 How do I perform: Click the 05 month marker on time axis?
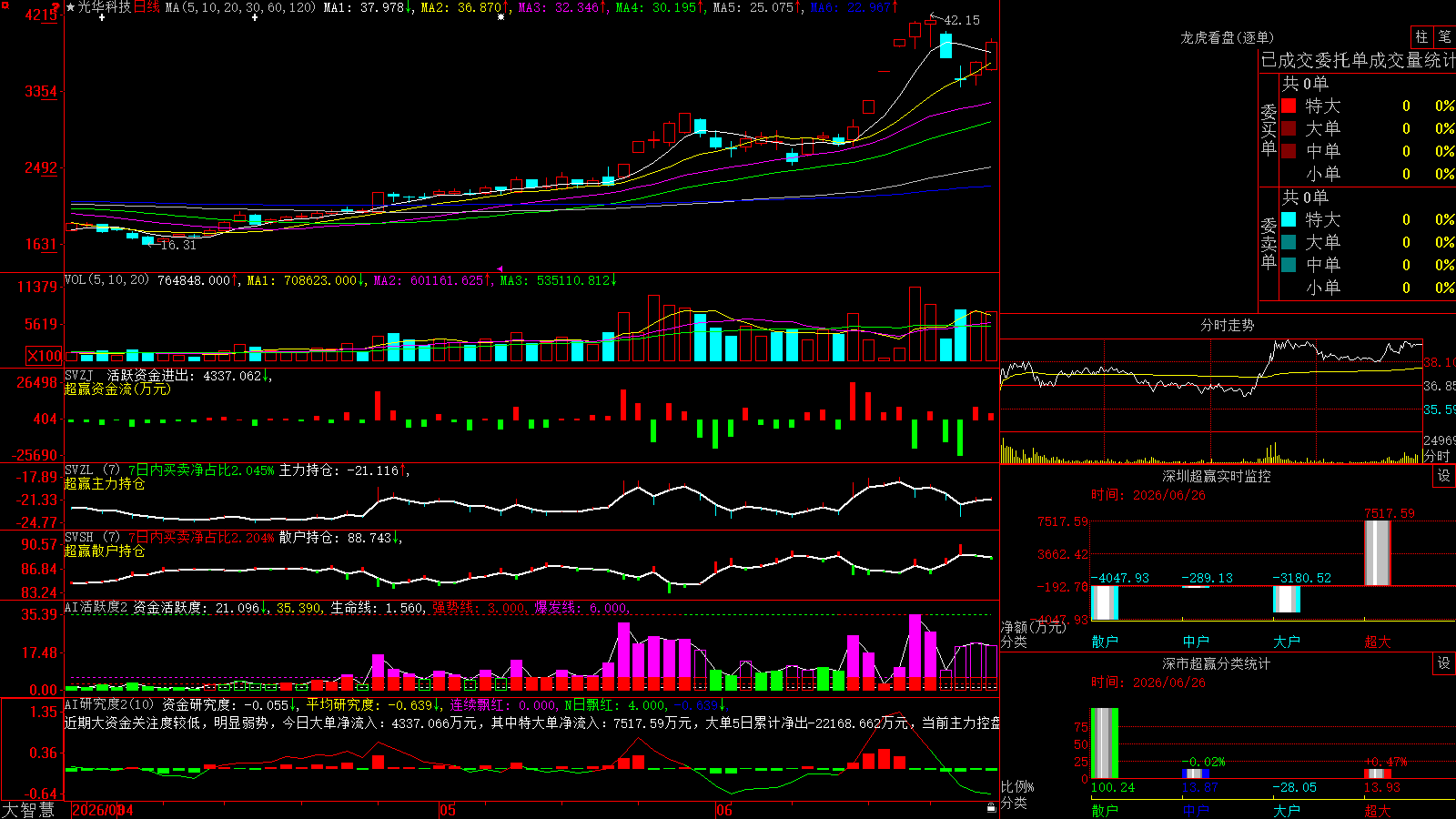click(x=447, y=810)
